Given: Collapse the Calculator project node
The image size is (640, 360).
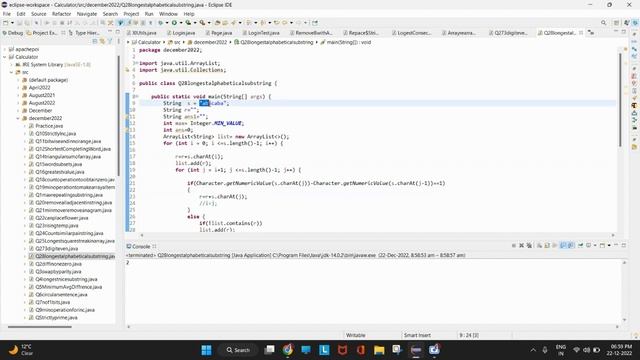Looking at the screenshot, I should coord(5,57).
